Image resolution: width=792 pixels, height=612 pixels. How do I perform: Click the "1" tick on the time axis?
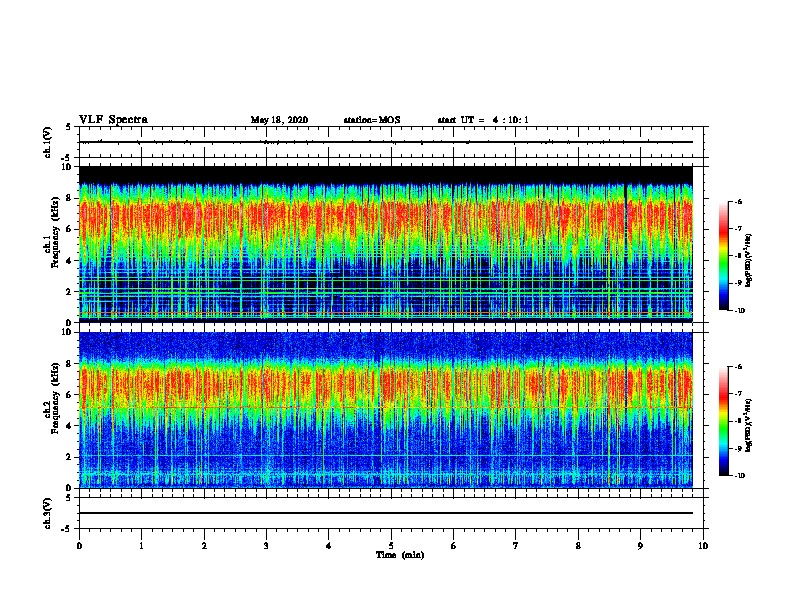141,546
